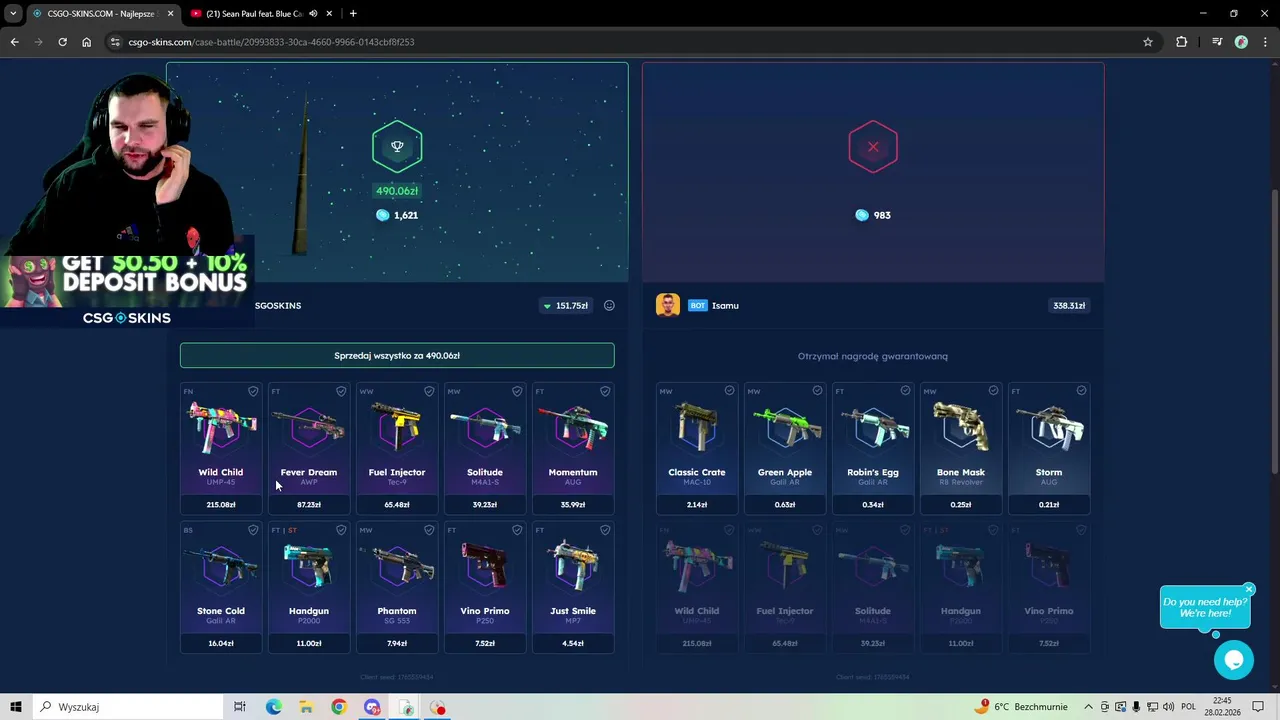Open Task View on taskbar
Screen dimensions: 1280x720
coord(240,707)
